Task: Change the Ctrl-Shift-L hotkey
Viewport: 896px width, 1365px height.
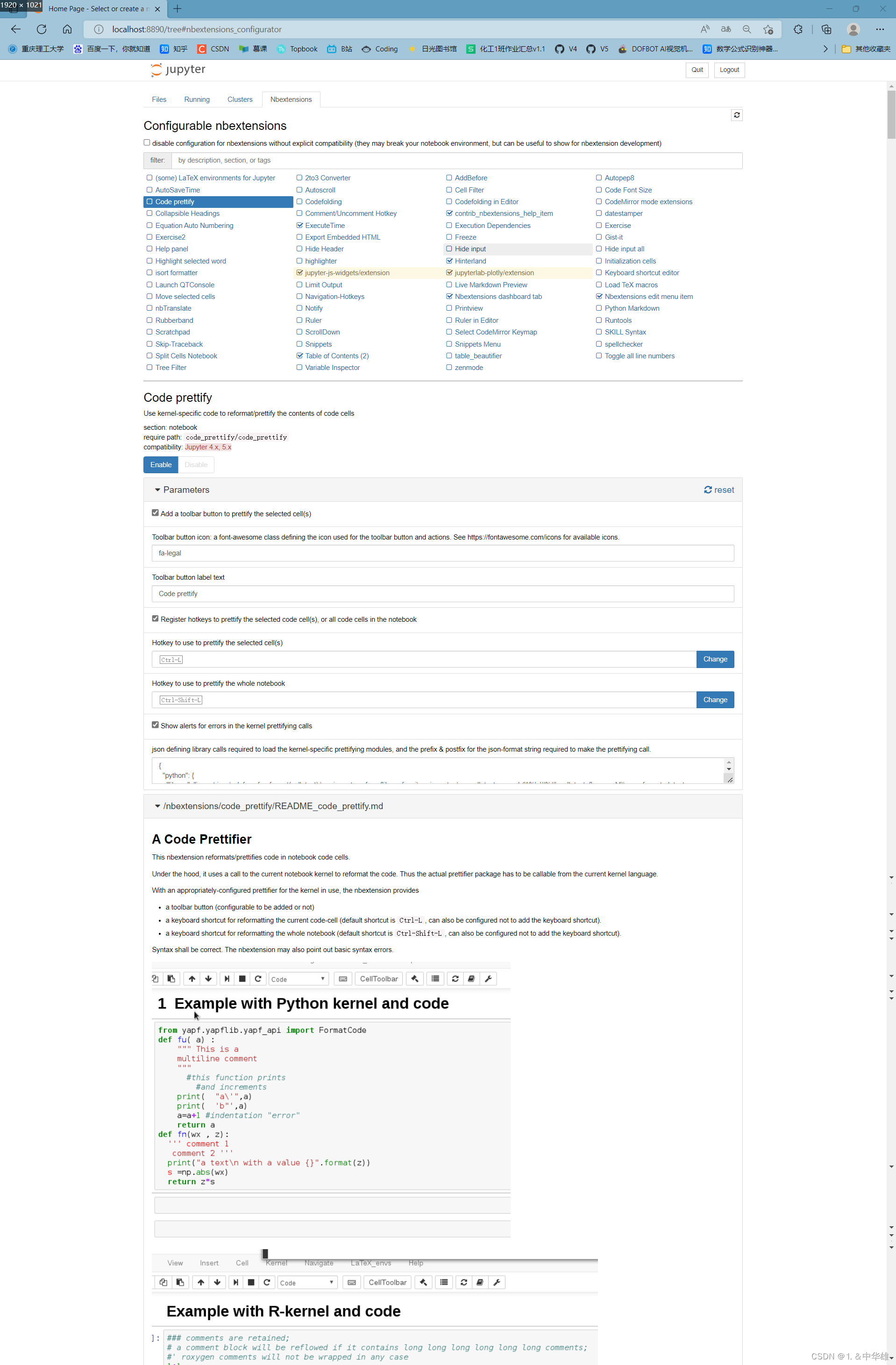Action: tap(715, 700)
